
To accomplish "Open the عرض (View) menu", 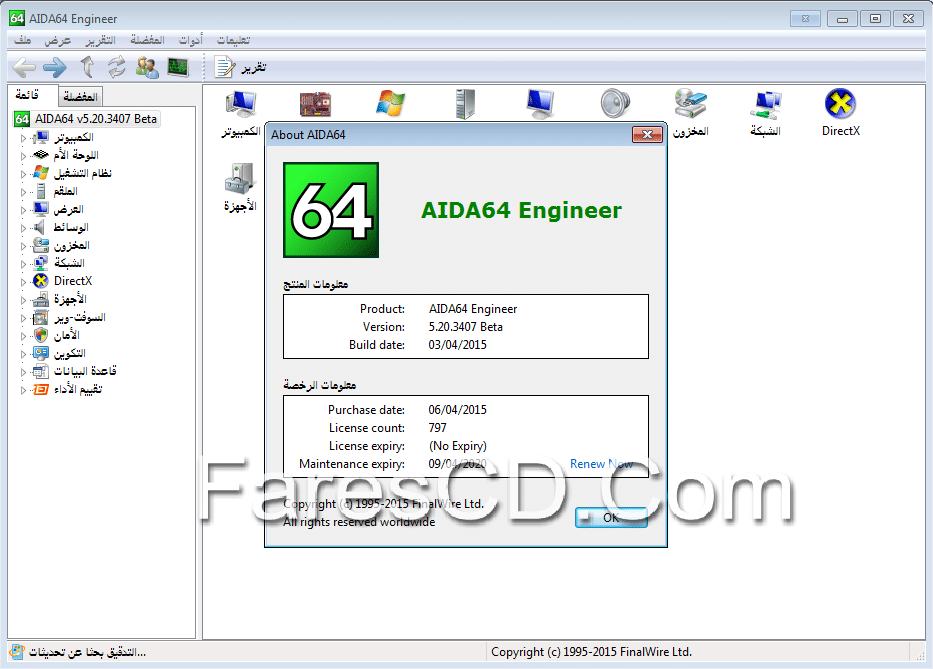I will pyautogui.click(x=58, y=40).
